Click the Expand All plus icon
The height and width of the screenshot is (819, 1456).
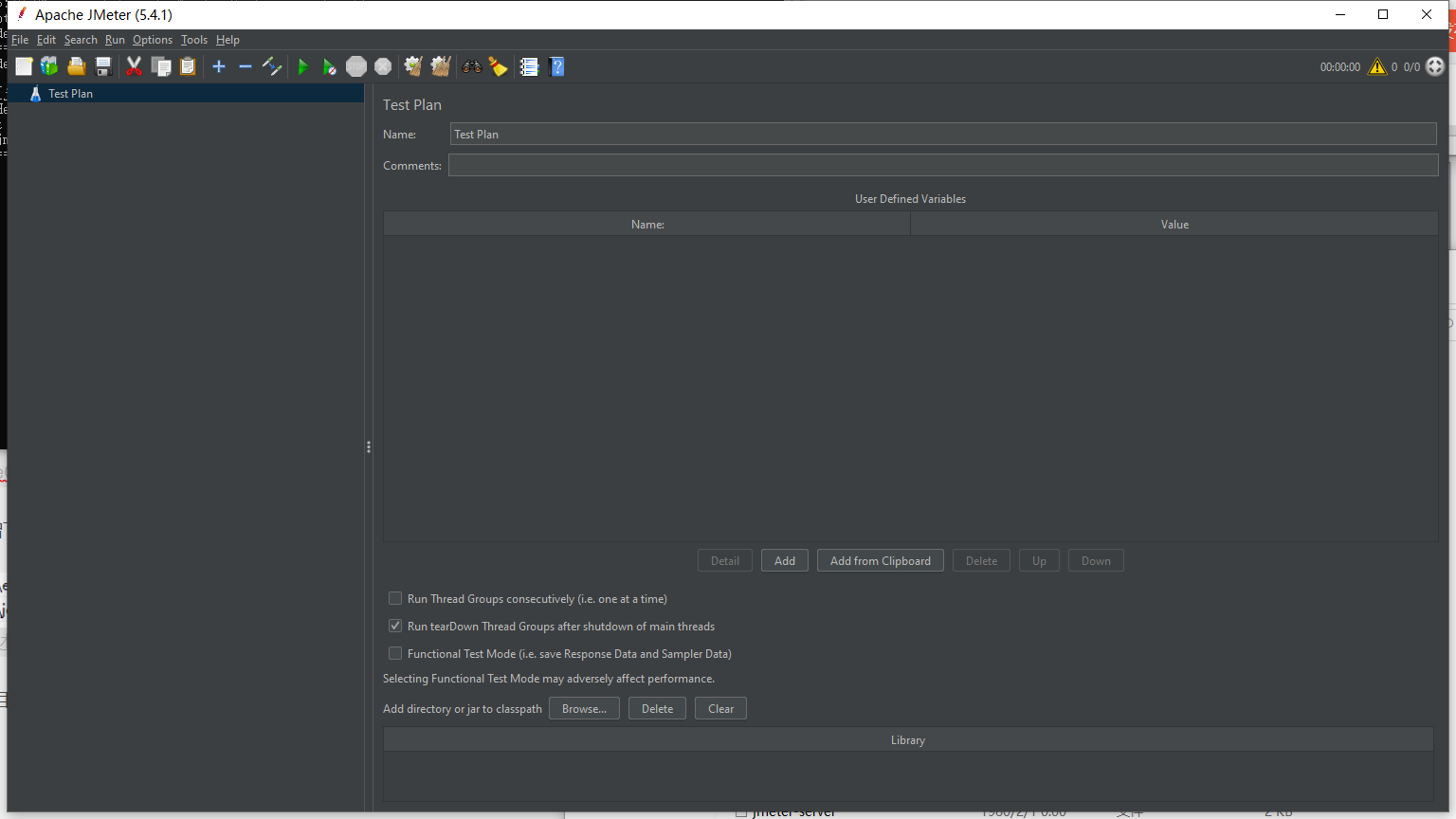point(219,66)
